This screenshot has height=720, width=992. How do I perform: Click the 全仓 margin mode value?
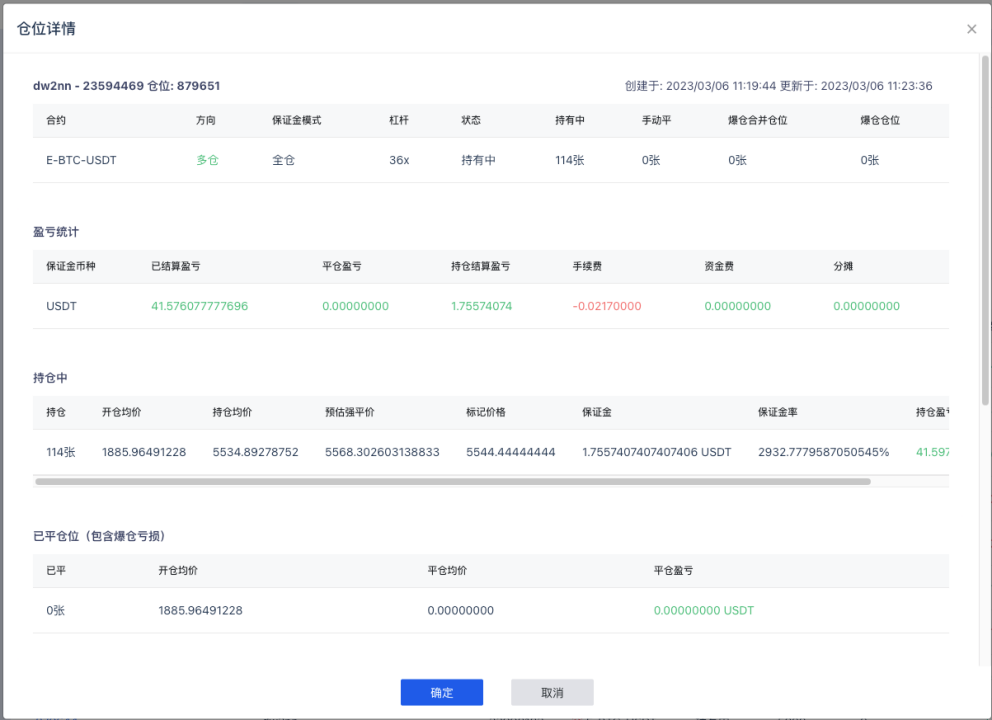click(x=283, y=160)
